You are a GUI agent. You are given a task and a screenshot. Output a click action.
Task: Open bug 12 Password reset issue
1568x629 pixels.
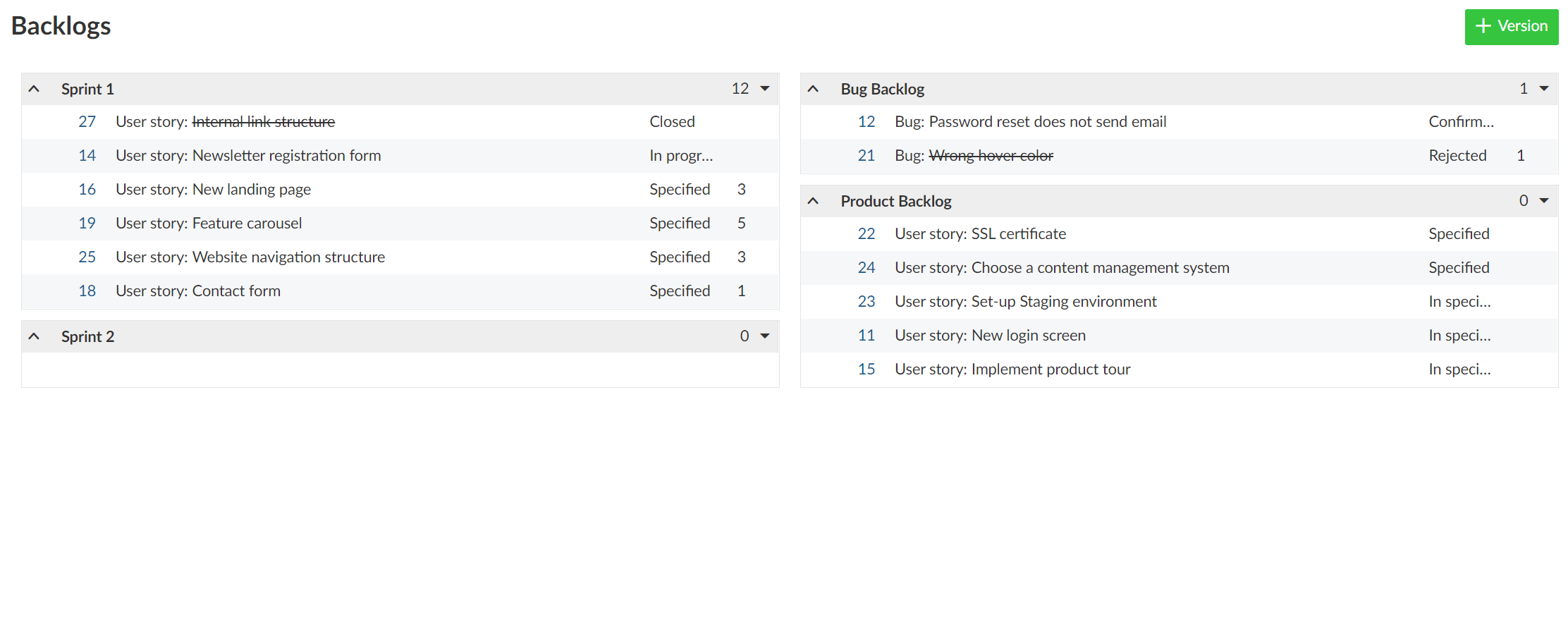(866, 121)
